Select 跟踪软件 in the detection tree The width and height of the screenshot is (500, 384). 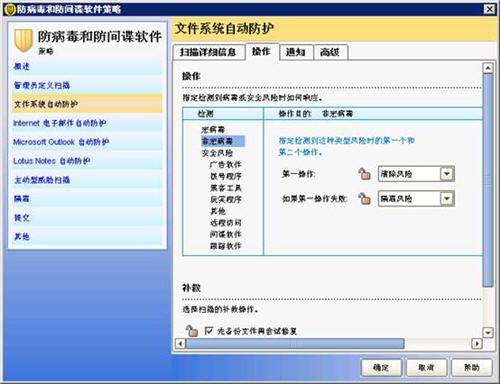pyautogui.click(x=226, y=246)
